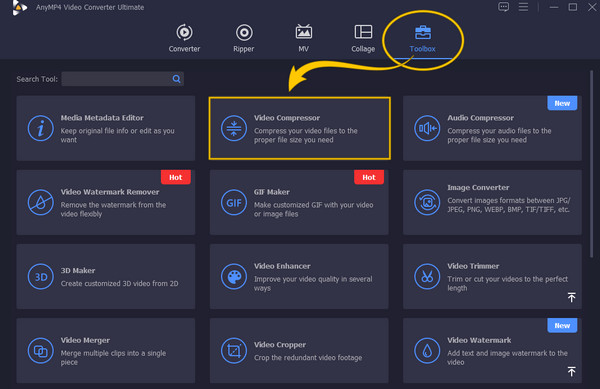
Task: Open the 3D Maker title text
Action: (78, 270)
